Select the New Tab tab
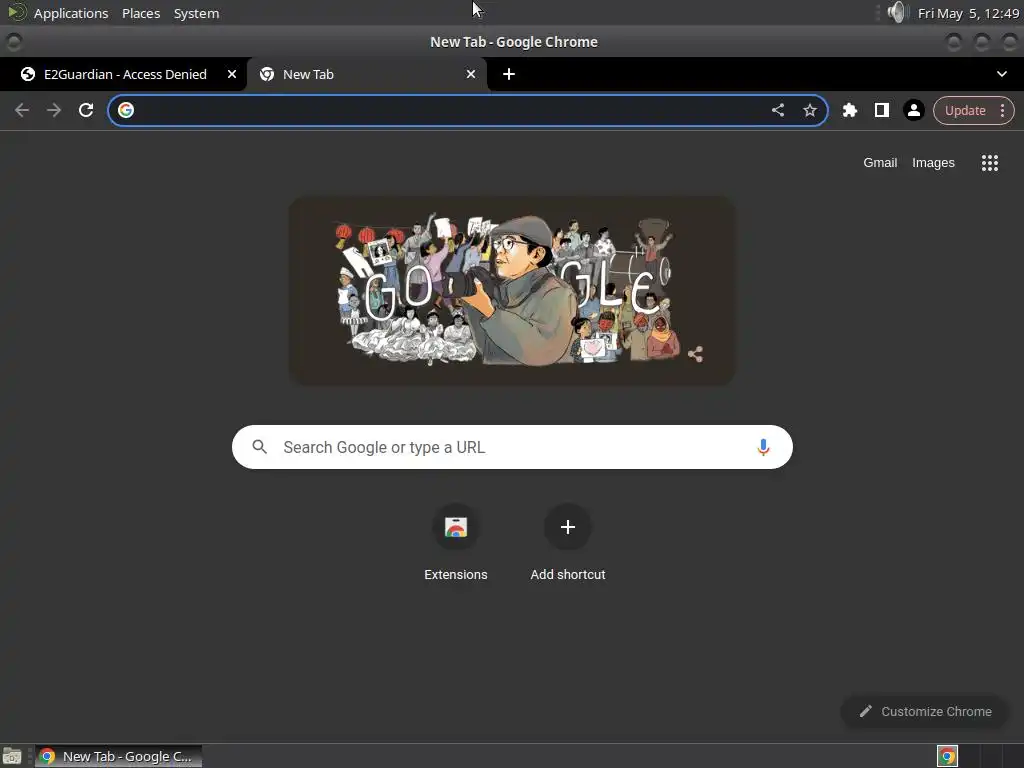Image resolution: width=1024 pixels, height=768 pixels. (366, 74)
